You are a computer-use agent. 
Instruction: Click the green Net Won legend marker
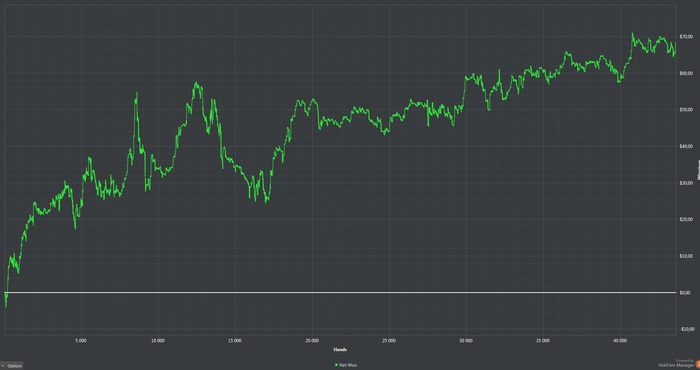coord(336,365)
